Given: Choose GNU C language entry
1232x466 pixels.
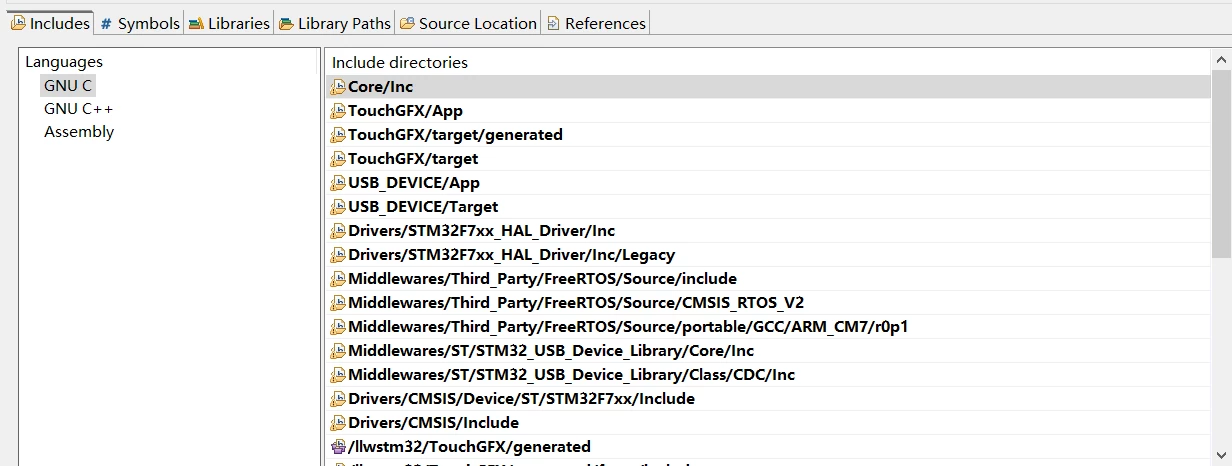Looking at the screenshot, I should click(68, 86).
